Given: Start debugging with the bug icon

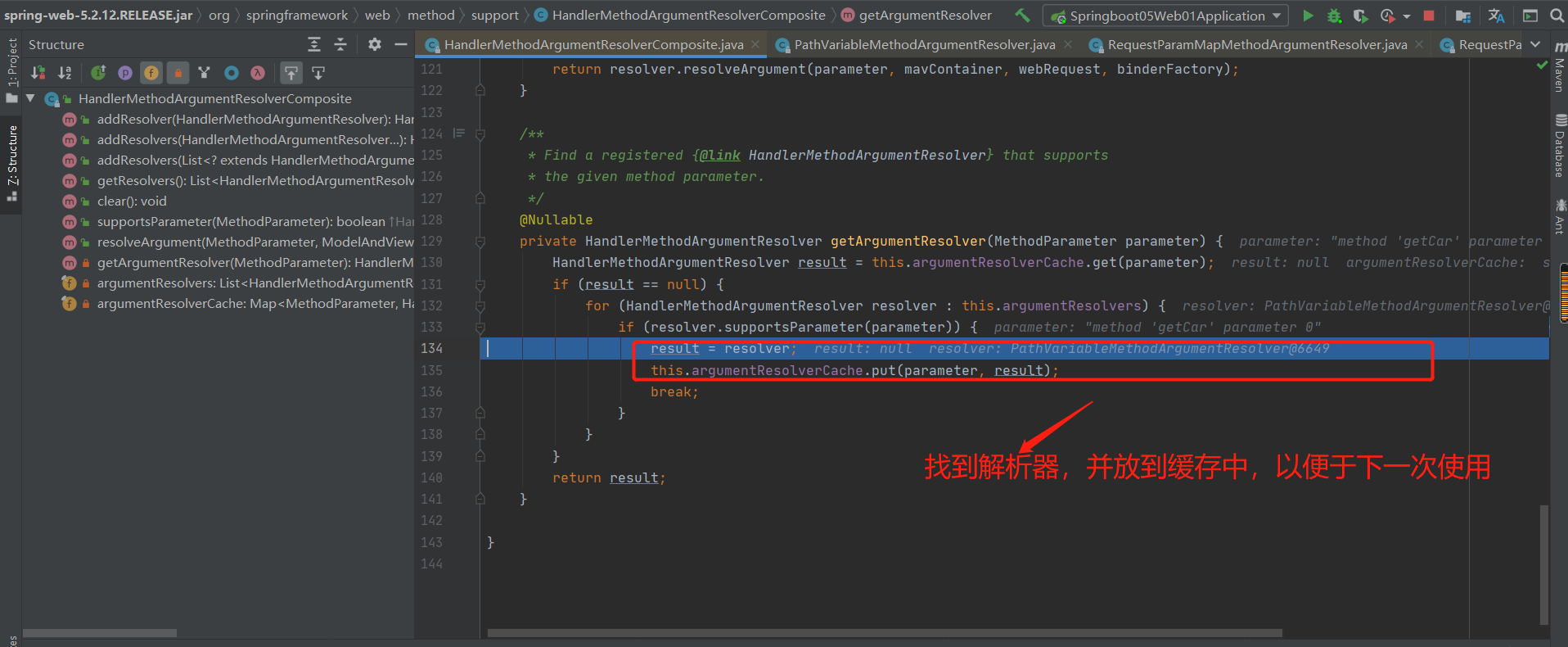Looking at the screenshot, I should tap(1334, 16).
